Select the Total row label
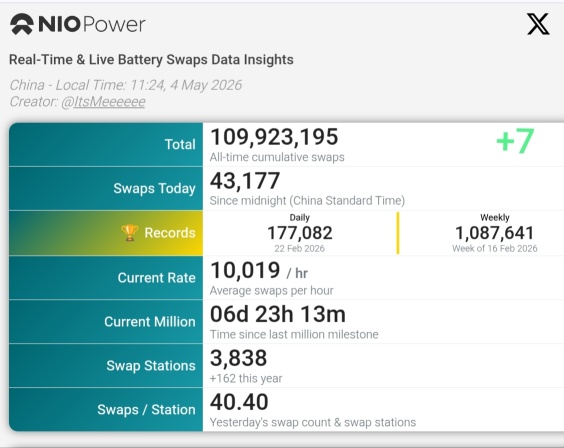The image size is (564, 448). click(180, 144)
